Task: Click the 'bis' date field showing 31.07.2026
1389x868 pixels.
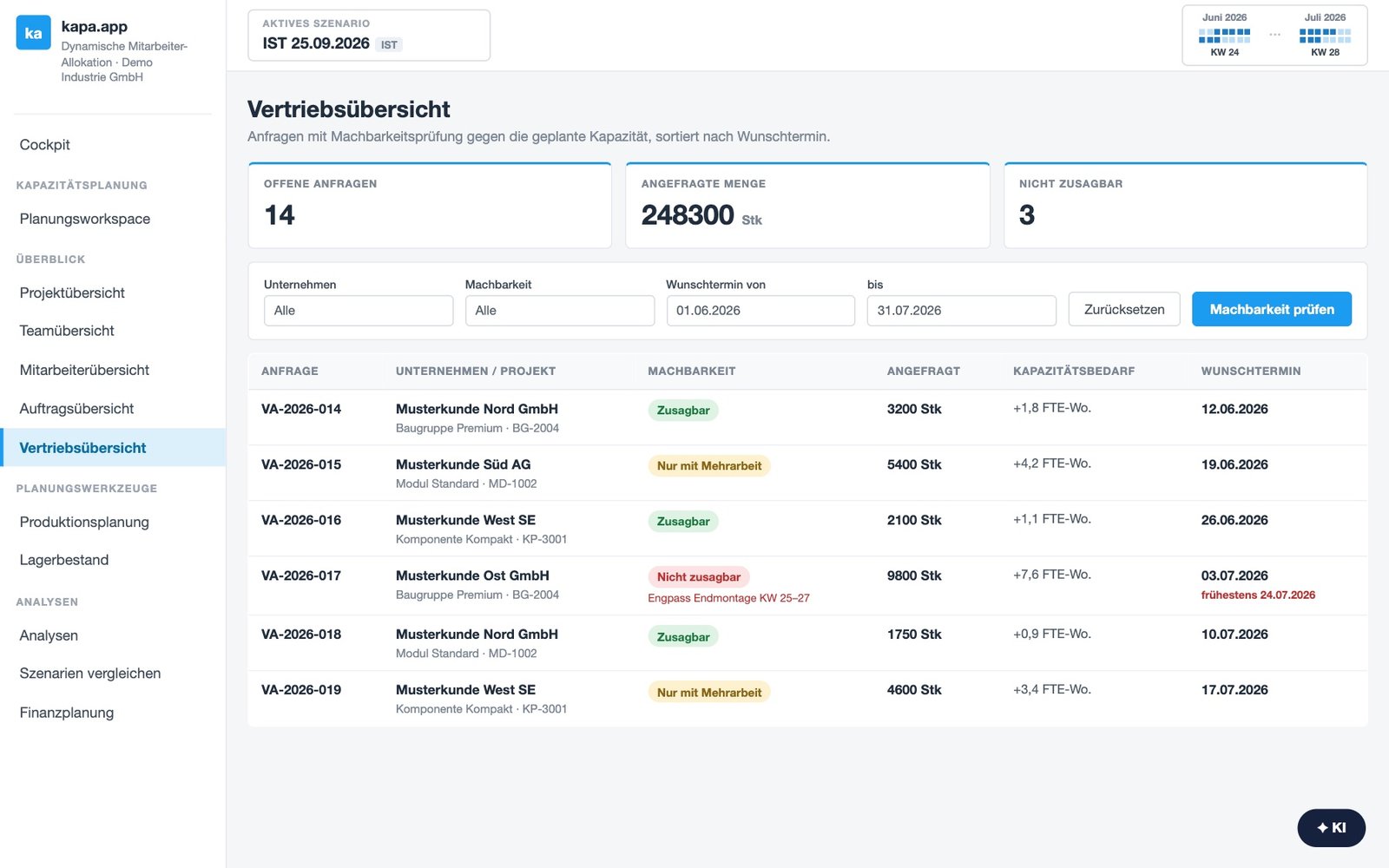Action: tap(961, 311)
